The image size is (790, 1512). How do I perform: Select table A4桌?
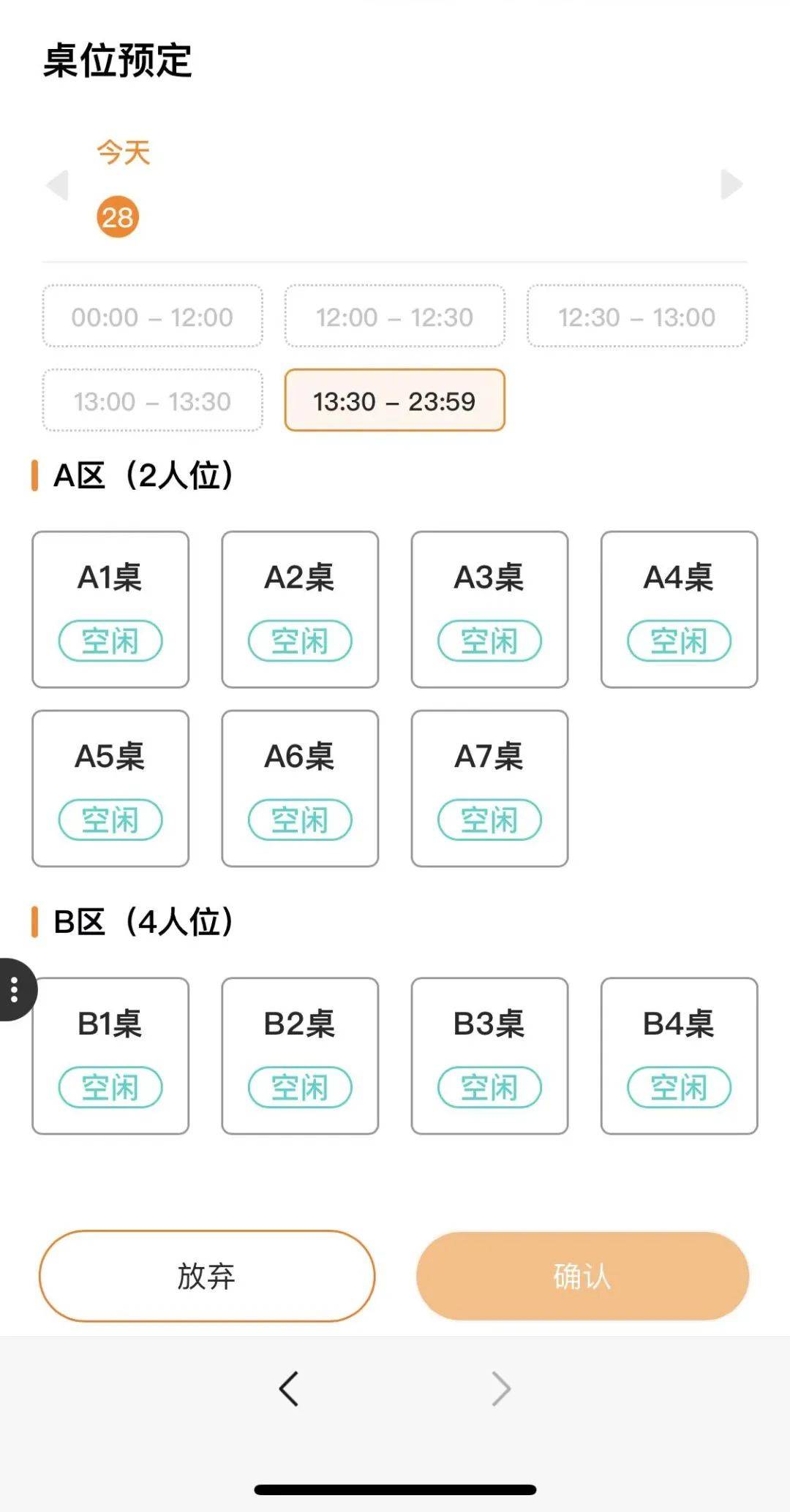679,609
